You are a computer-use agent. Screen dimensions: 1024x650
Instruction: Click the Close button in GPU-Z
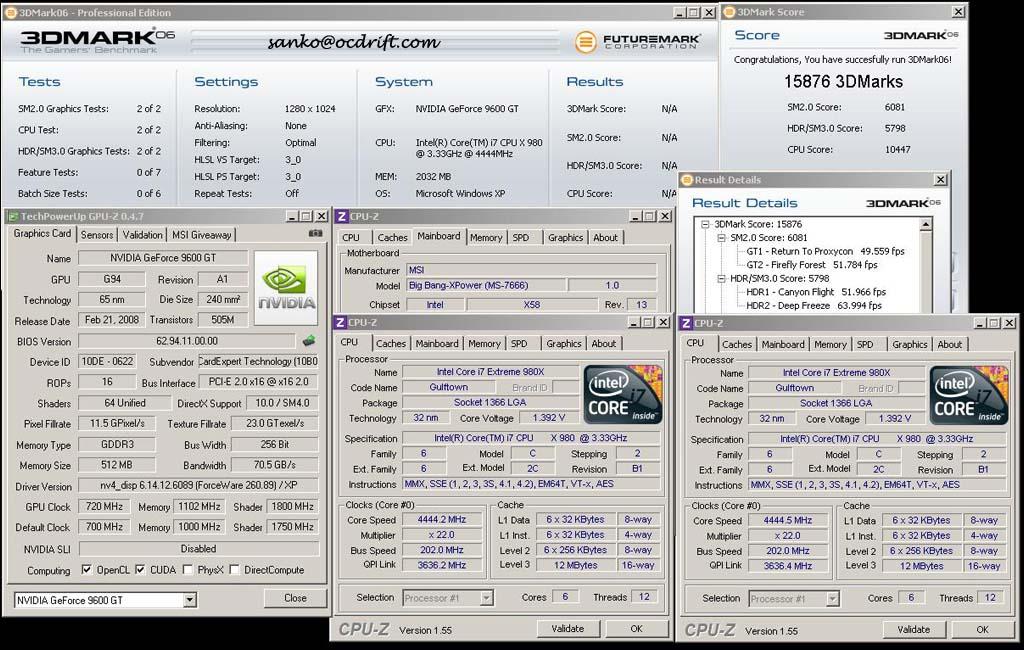tap(295, 598)
